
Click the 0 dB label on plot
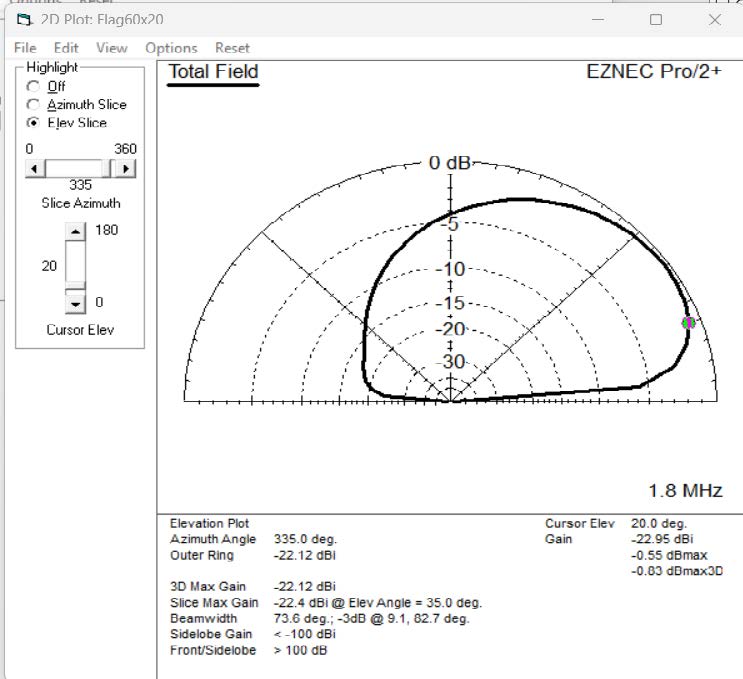(x=450, y=164)
